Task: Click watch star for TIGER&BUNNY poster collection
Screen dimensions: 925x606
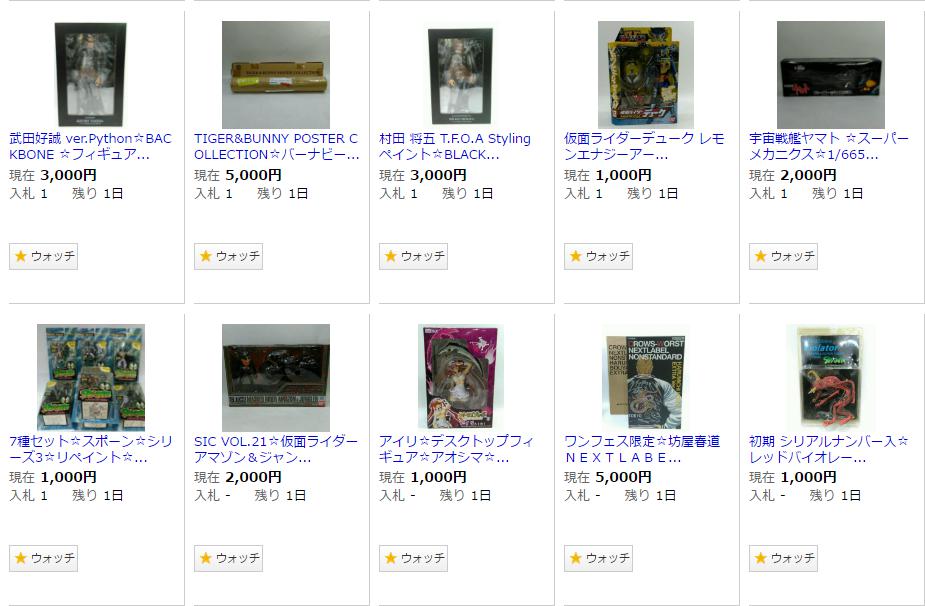Action: coord(228,256)
